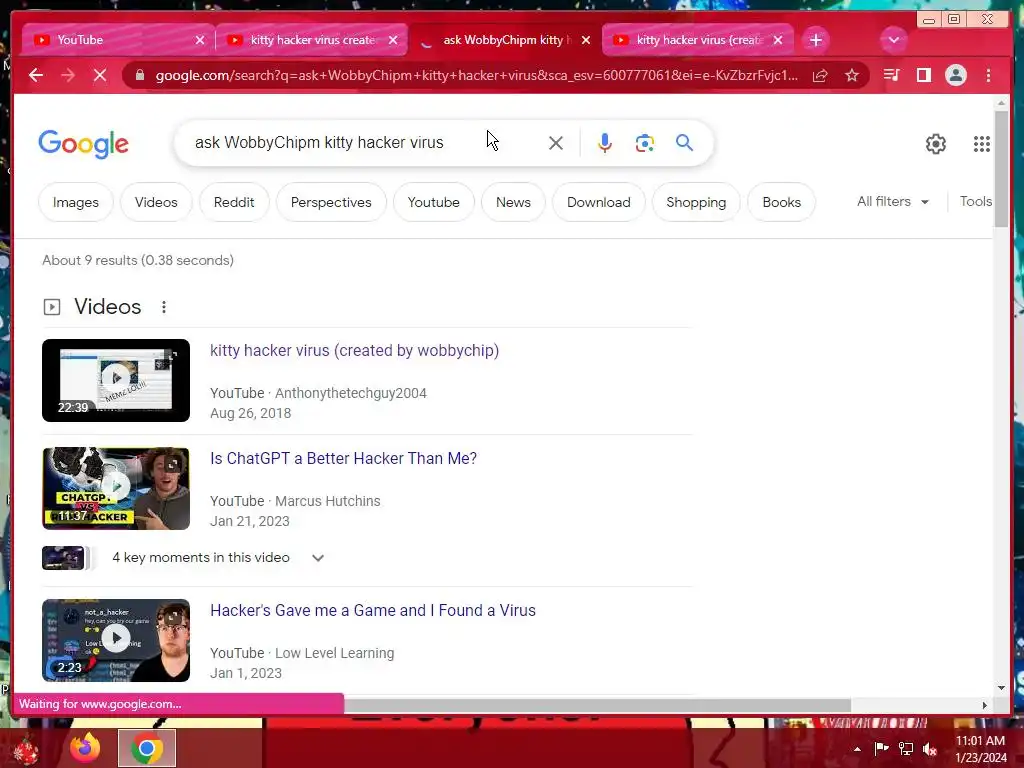Filter results by Youtube chip
The width and height of the screenshot is (1024, 768).
coord(434,202)
